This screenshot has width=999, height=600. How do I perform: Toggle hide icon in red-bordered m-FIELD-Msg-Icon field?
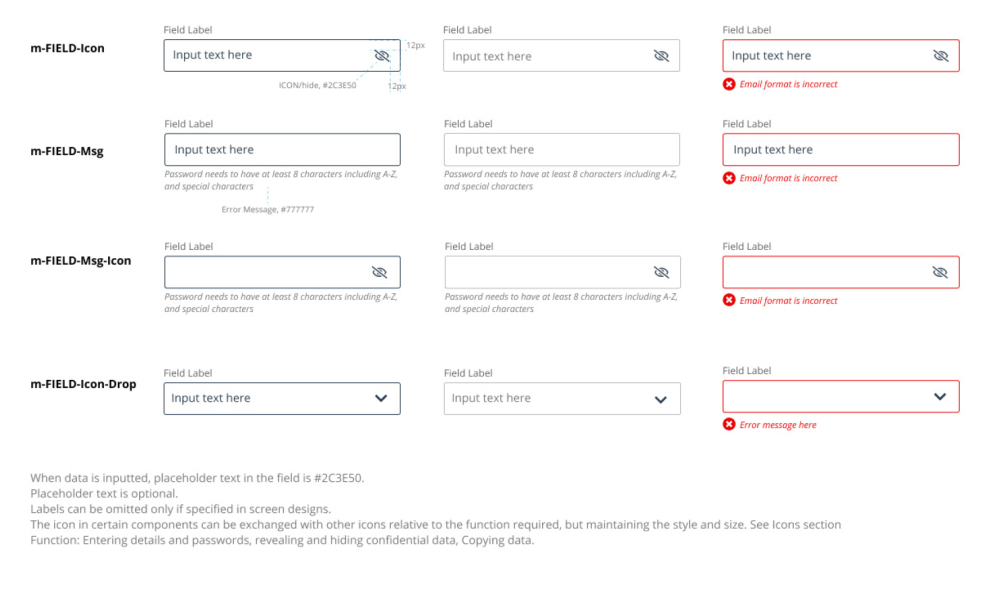(940, 272)
